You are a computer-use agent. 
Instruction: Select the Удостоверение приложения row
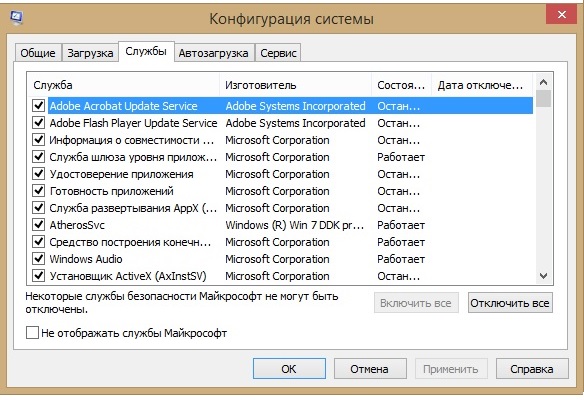282,174
